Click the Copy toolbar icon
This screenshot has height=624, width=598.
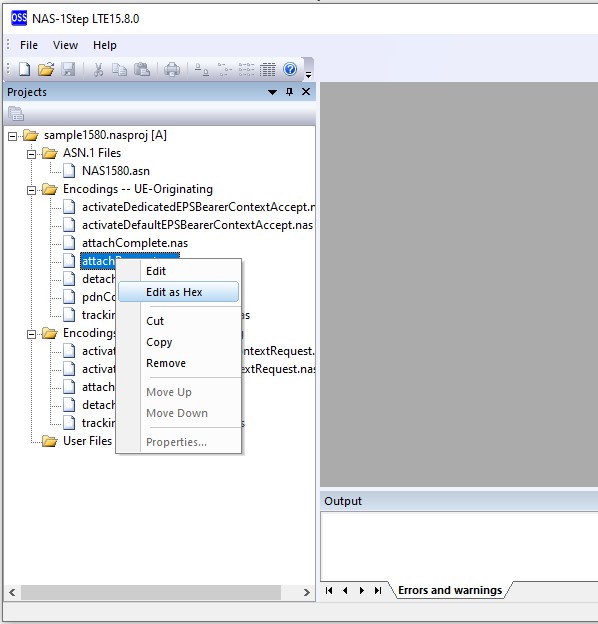pyautogui.click(x=119, y=69)
